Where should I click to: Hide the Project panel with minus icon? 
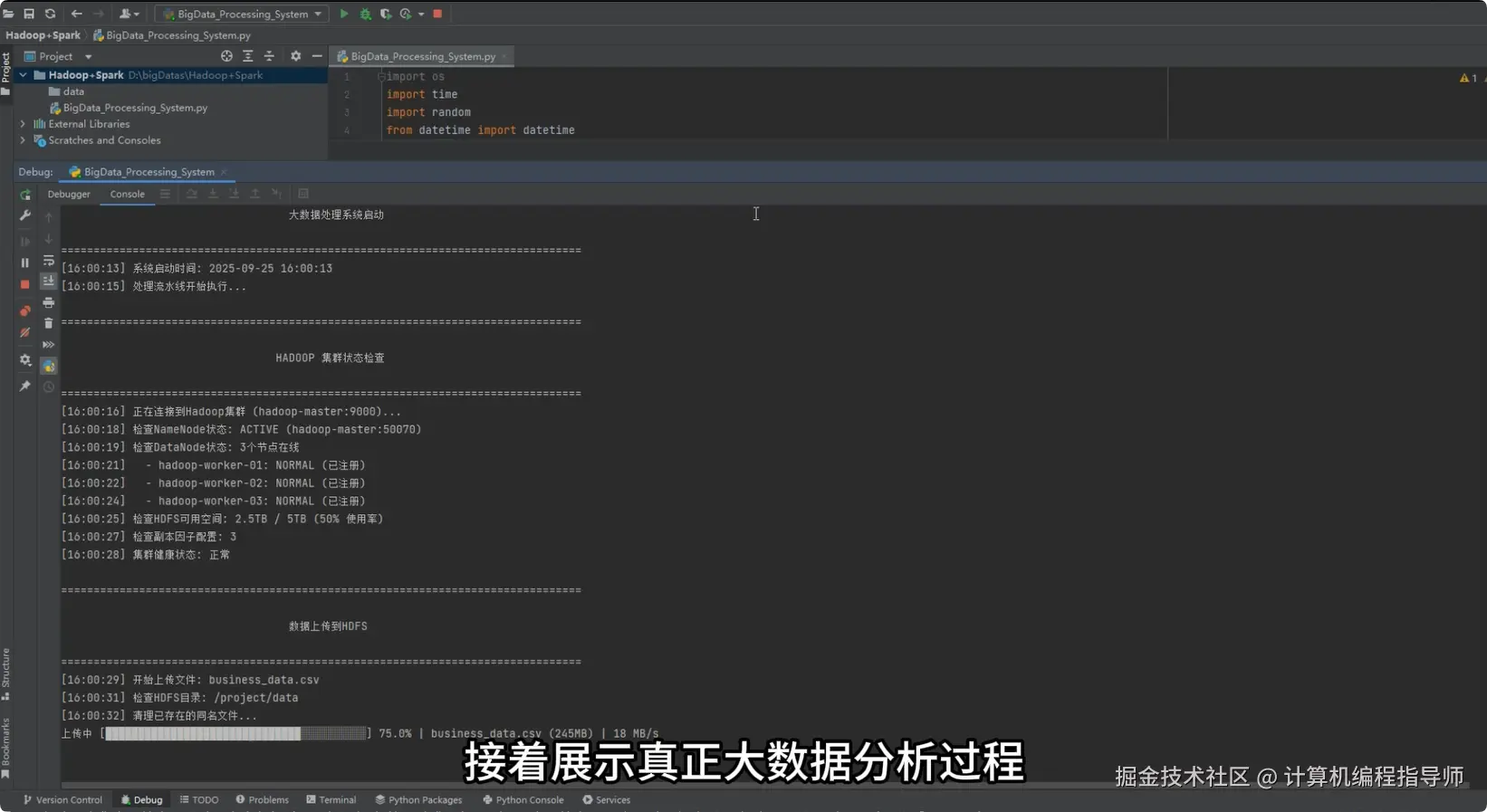coord(317,56)
